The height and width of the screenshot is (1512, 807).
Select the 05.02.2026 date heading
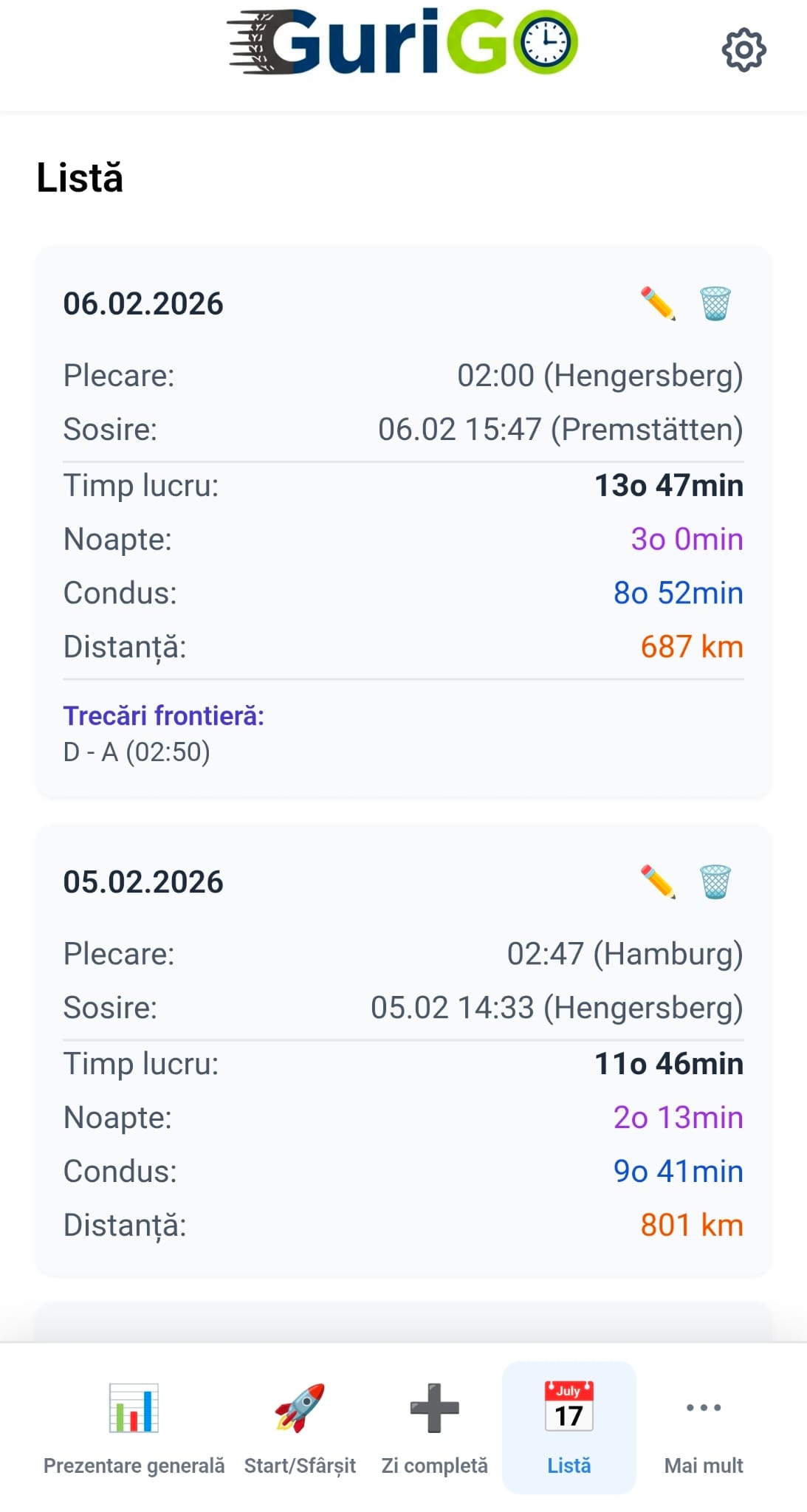pos(143,882)
